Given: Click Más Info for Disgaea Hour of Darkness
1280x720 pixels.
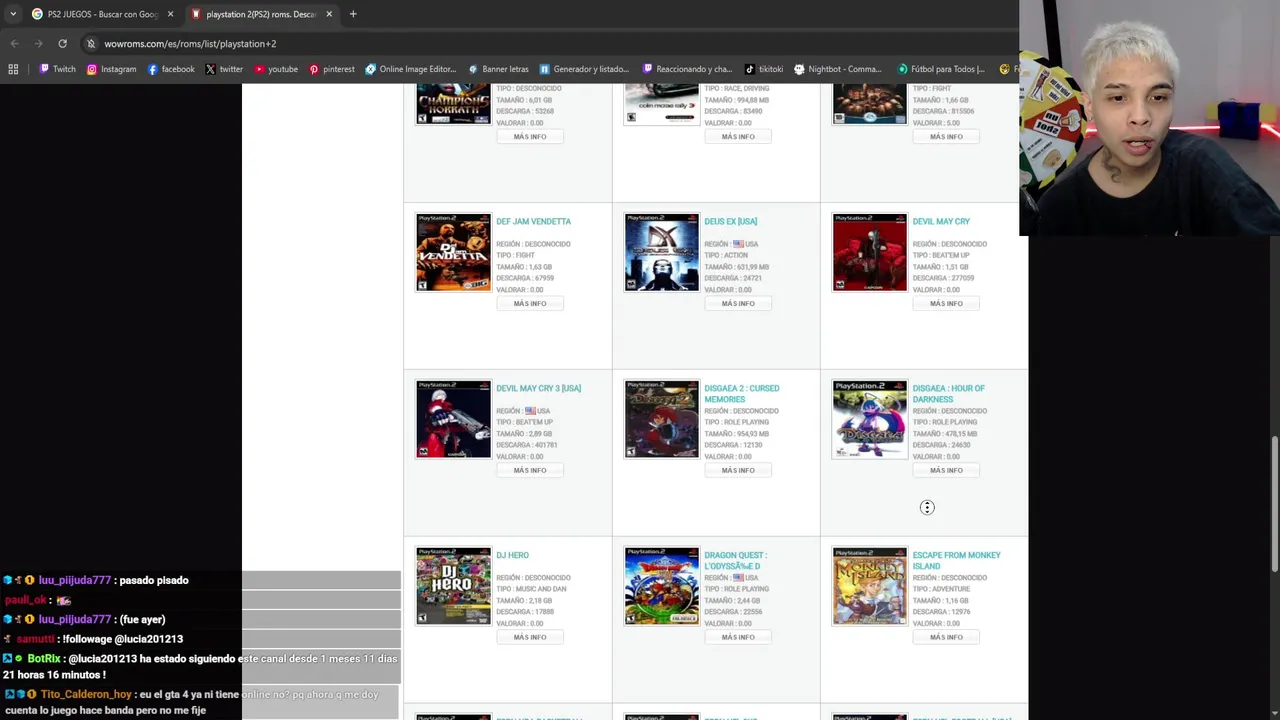Looking at the screenshot, I should [x=946, y=470].
